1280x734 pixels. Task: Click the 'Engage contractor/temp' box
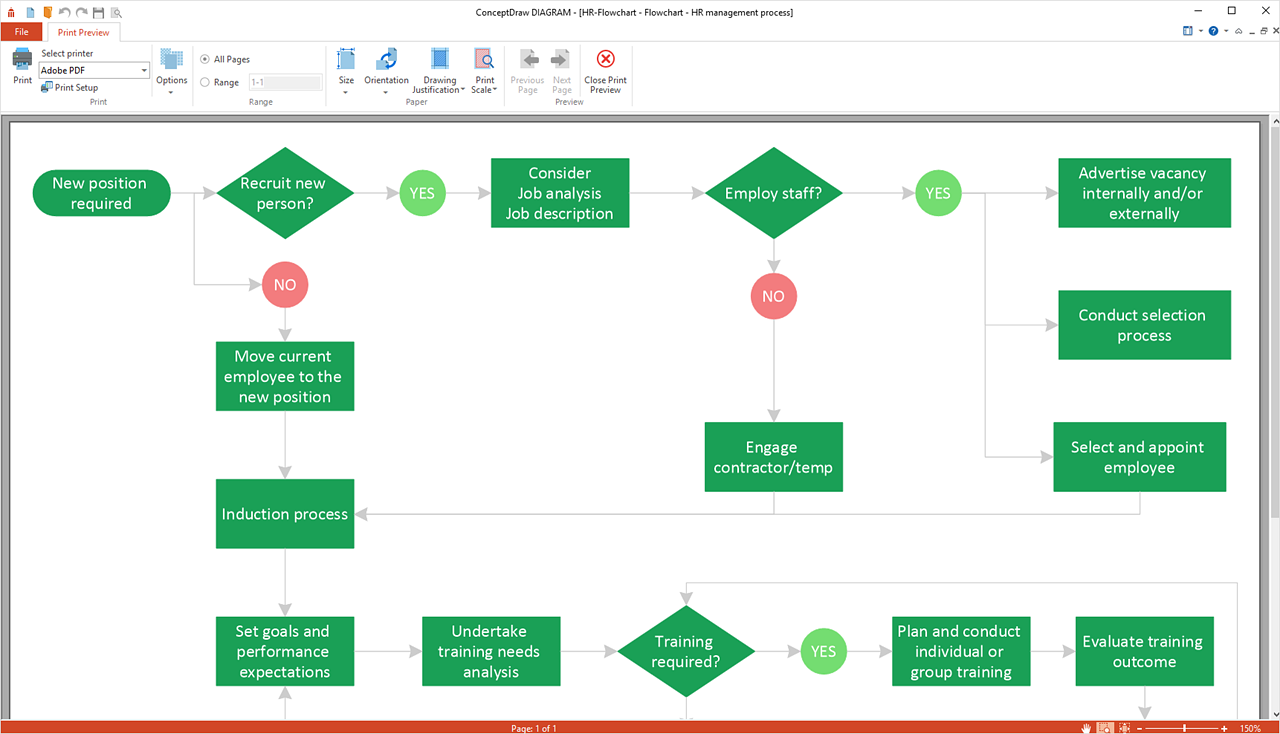pyautogui.click(x=774, y=457)
